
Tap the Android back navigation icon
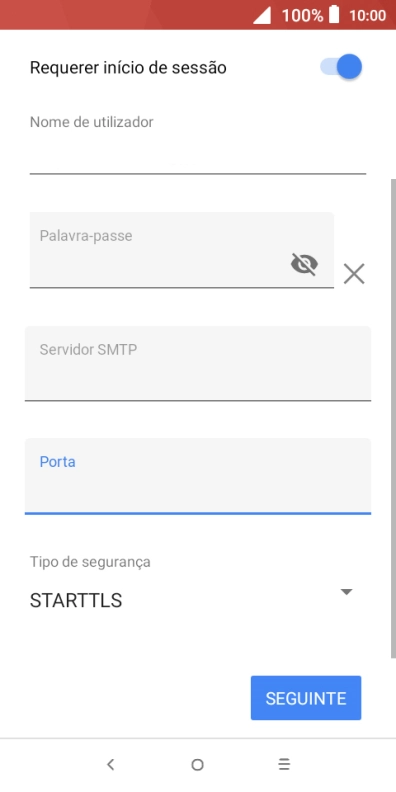111,765
